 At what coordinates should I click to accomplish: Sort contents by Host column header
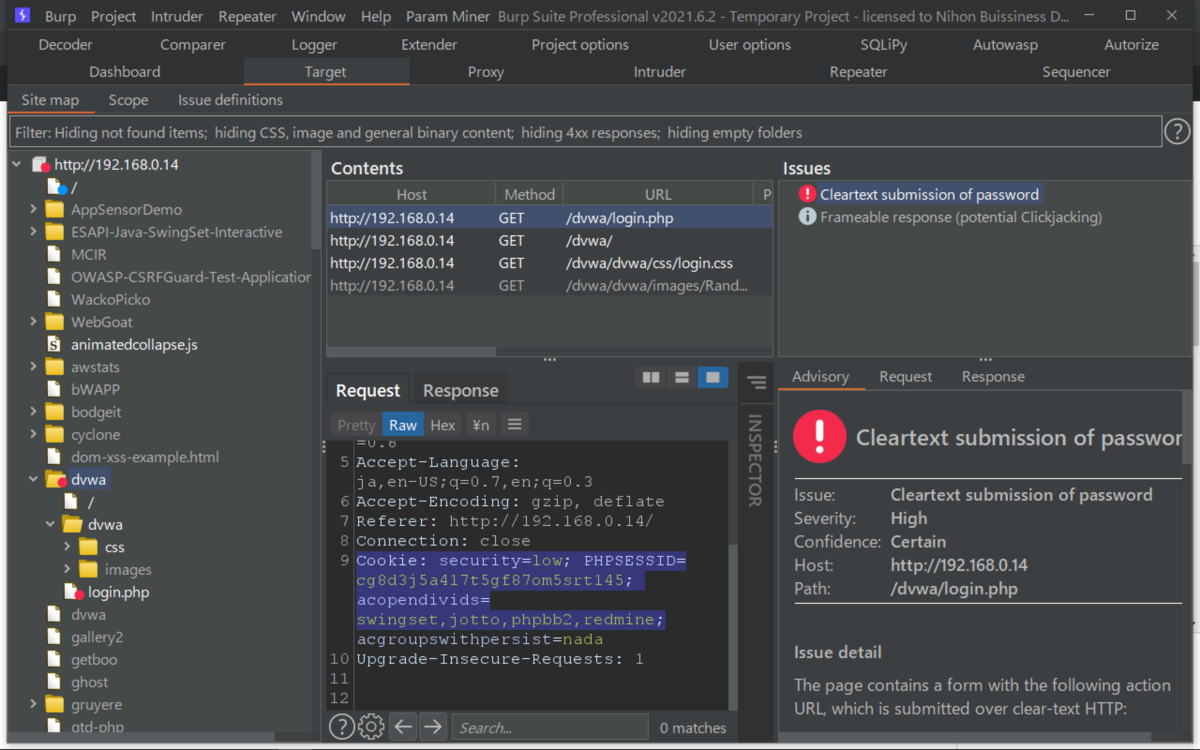pyautogui.click(x=411, y=195)
